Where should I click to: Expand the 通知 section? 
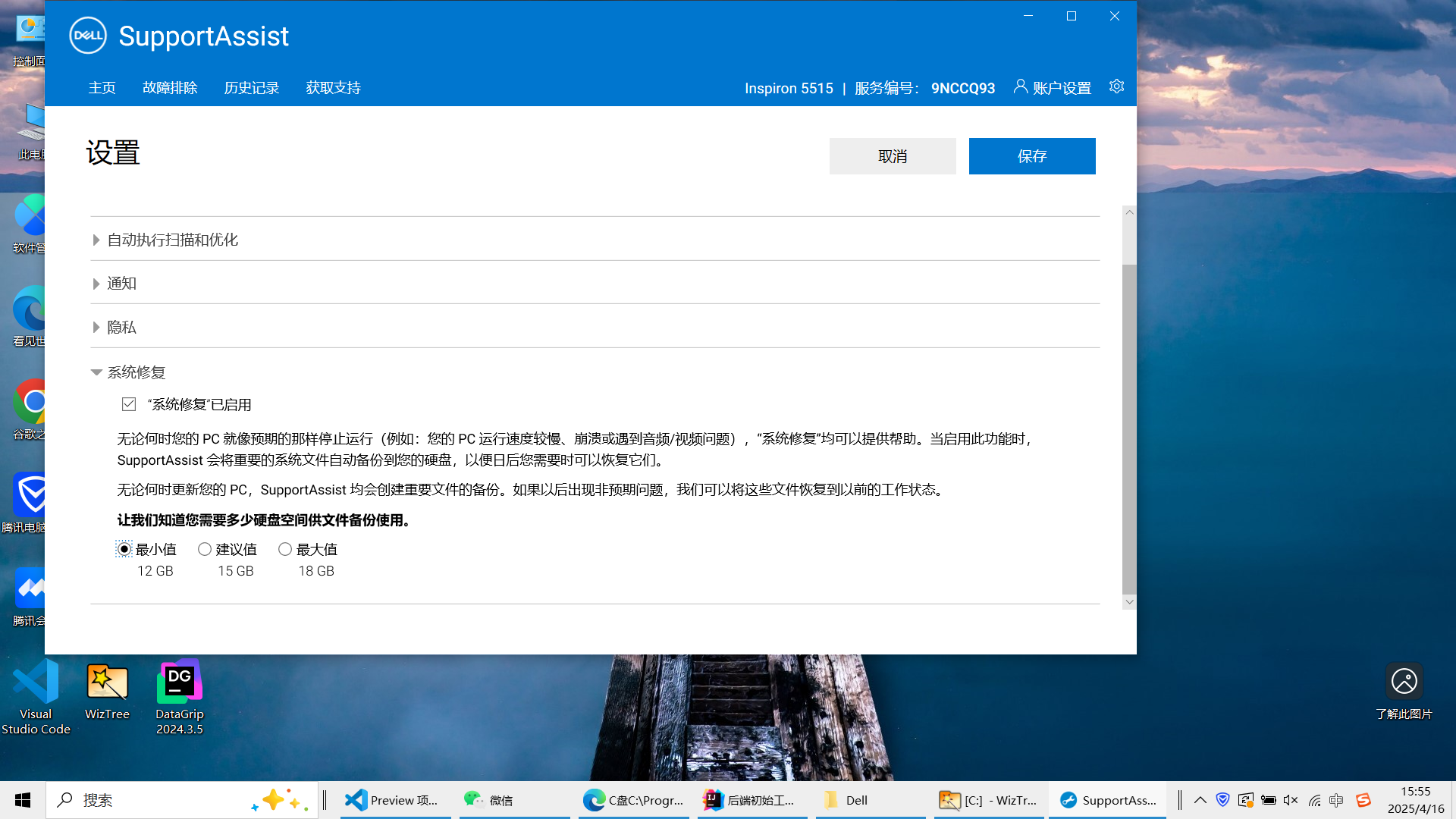(121, 284)
